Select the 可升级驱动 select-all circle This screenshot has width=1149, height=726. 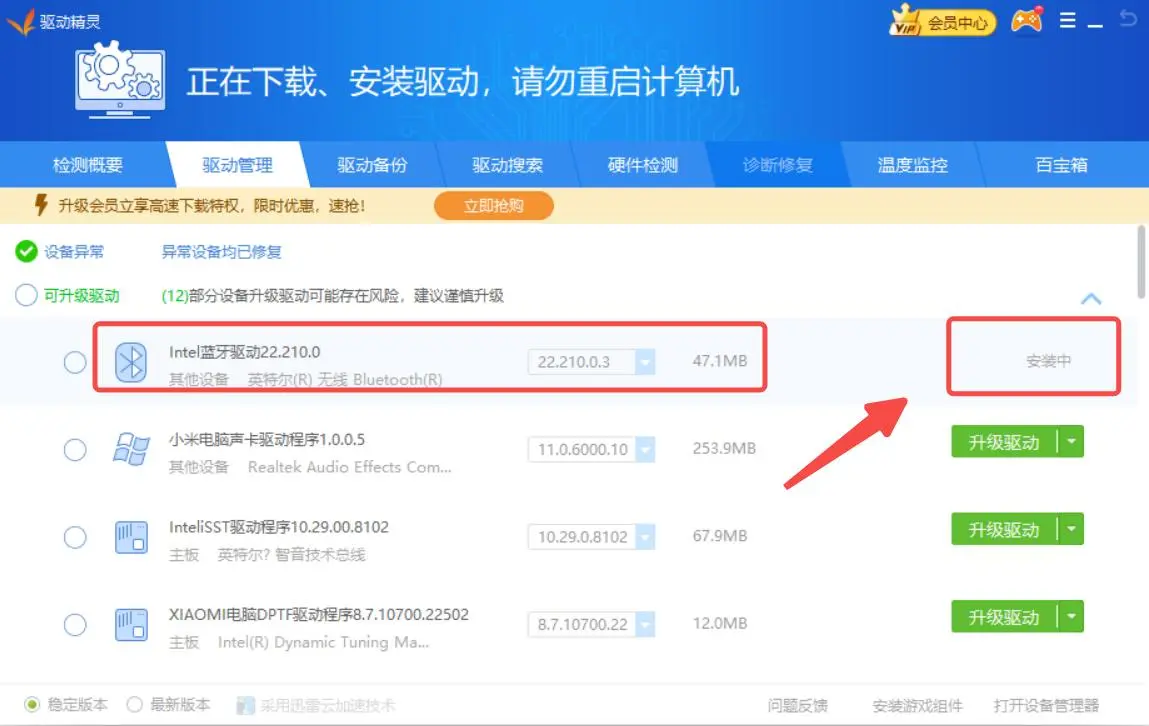tap(26, 295)
